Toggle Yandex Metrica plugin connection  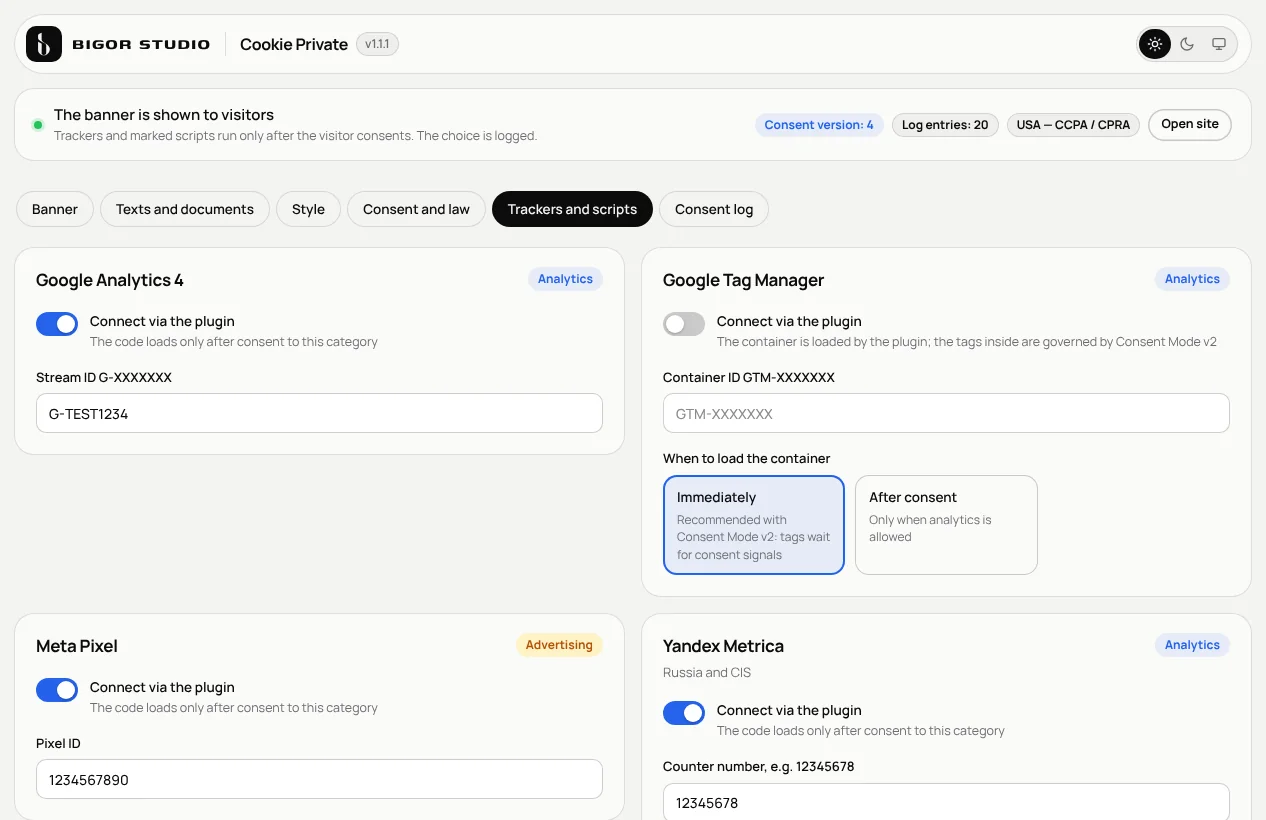tap(684, 713)
